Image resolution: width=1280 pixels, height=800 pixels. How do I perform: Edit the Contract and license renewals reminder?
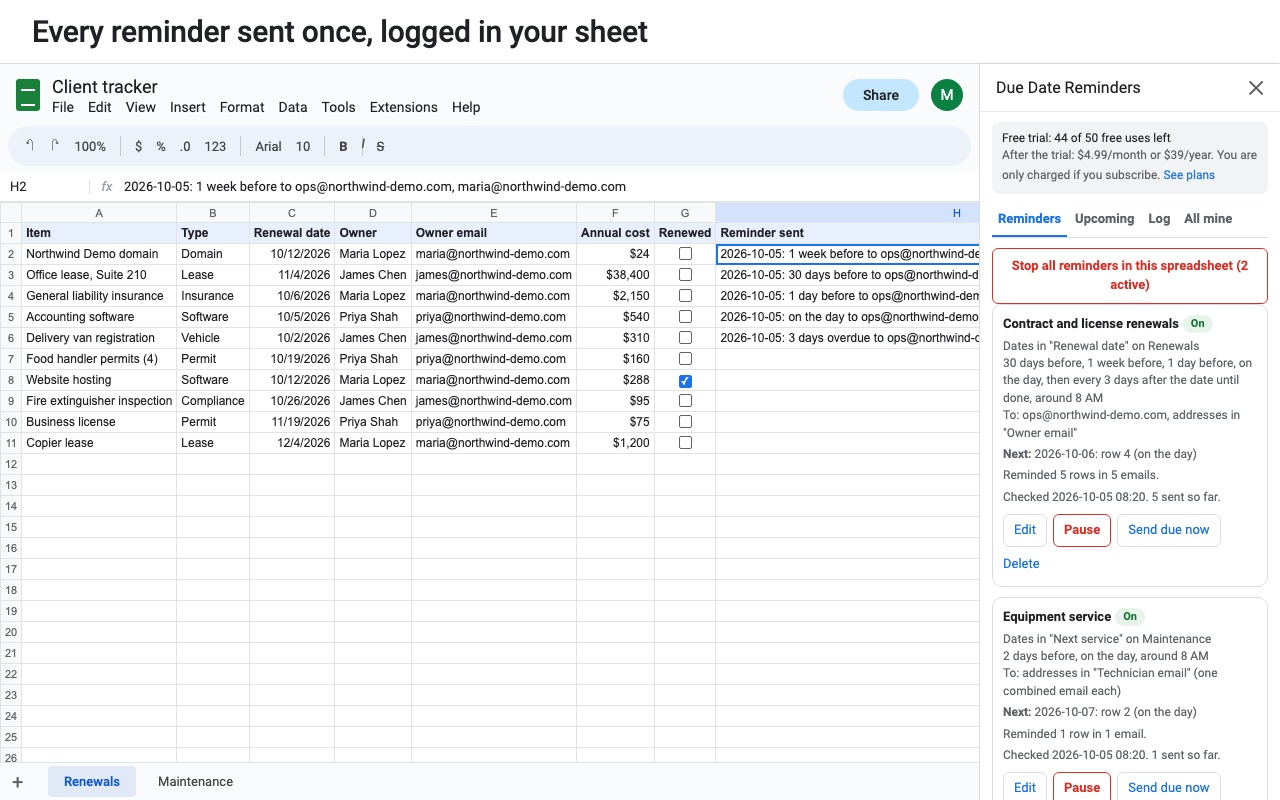click(x=1025, y=530)
